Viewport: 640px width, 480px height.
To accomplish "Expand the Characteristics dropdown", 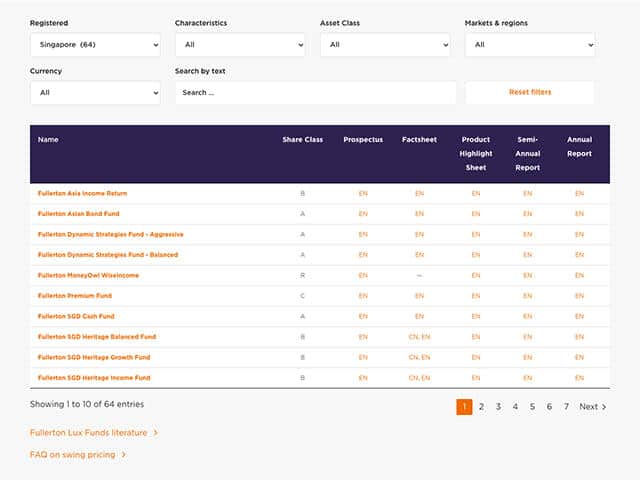I will (x=240, y=44).
